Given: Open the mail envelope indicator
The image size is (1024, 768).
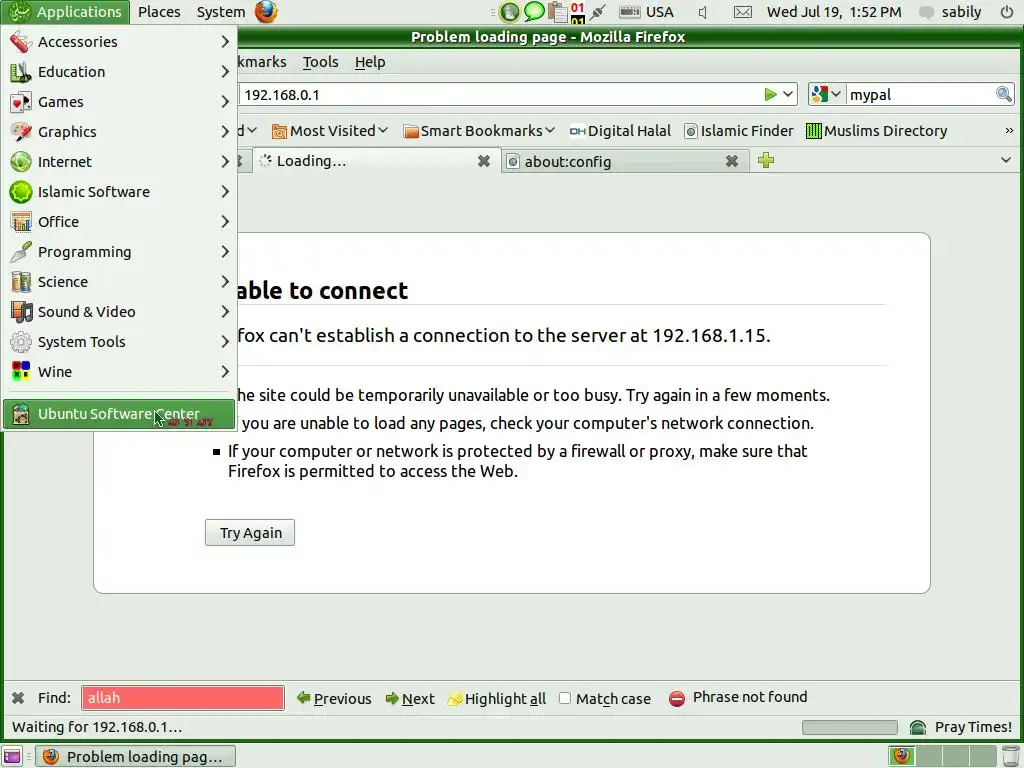Looking at the screenshot, I should coord(743,12).
